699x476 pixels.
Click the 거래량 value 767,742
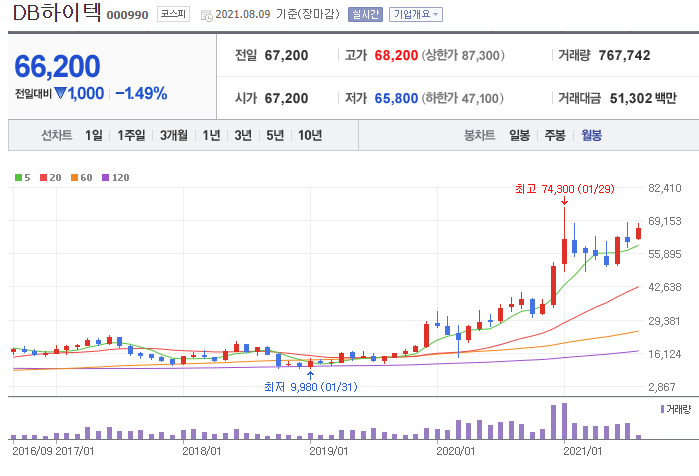click(x=624, y=55)
